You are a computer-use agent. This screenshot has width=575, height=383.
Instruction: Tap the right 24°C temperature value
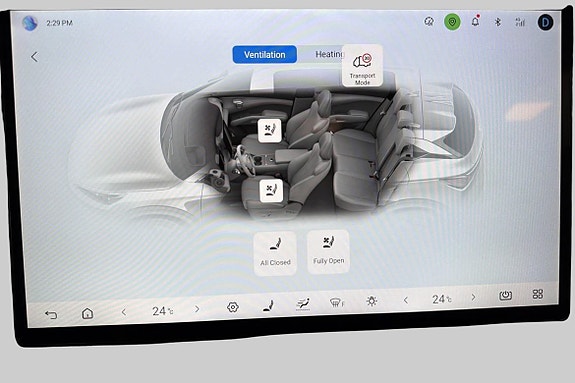442,299
